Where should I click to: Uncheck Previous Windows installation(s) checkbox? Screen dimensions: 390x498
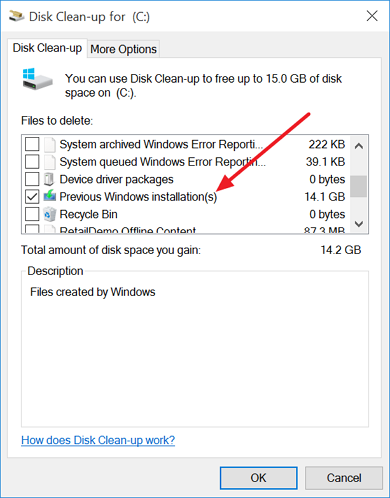32,196
